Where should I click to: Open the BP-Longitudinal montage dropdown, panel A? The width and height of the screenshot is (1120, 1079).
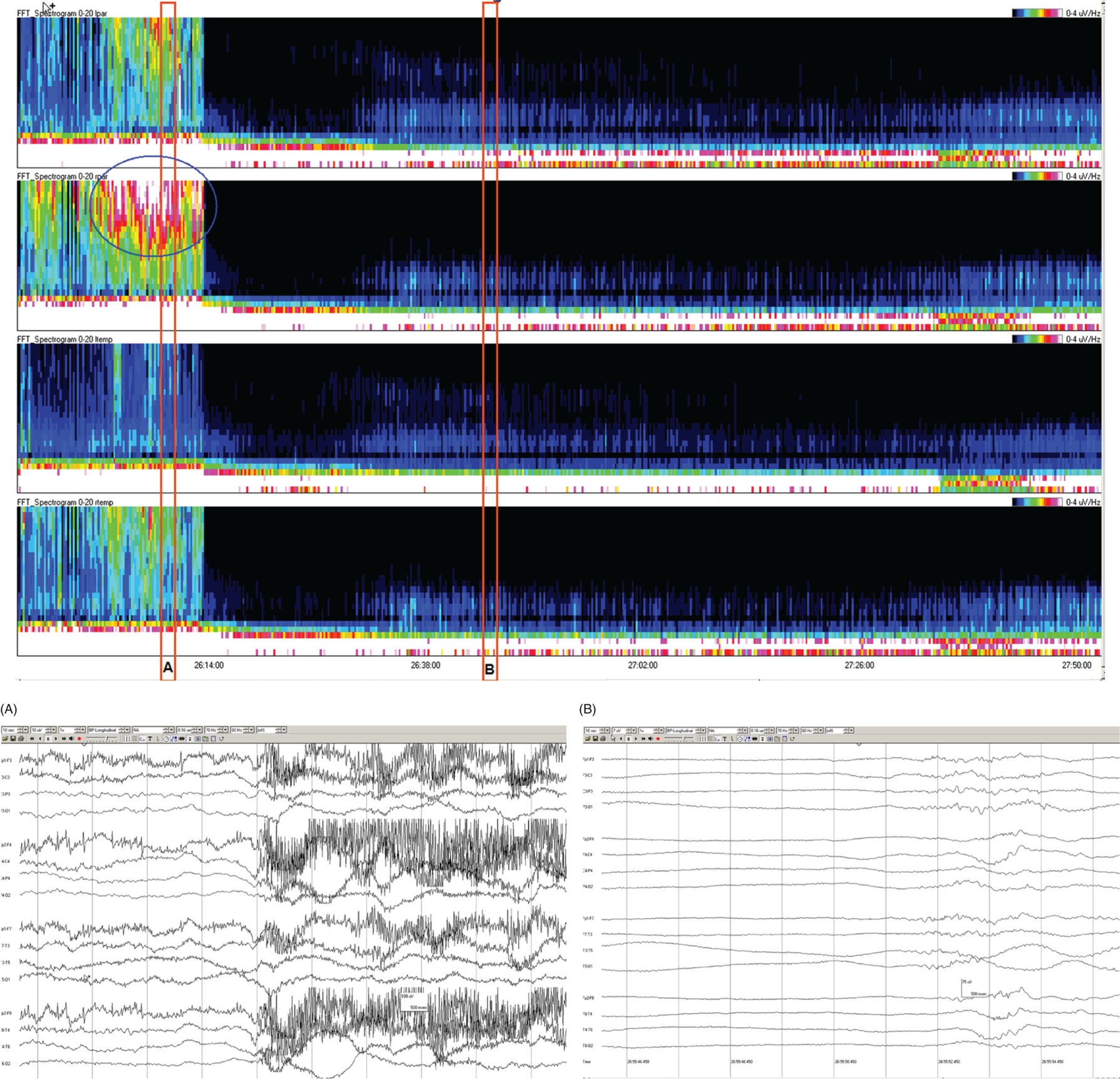[127, 730]
